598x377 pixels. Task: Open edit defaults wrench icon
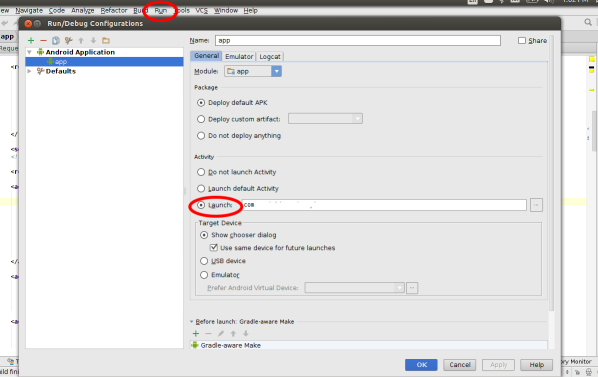pyautogui.click(x=69, y=40)
